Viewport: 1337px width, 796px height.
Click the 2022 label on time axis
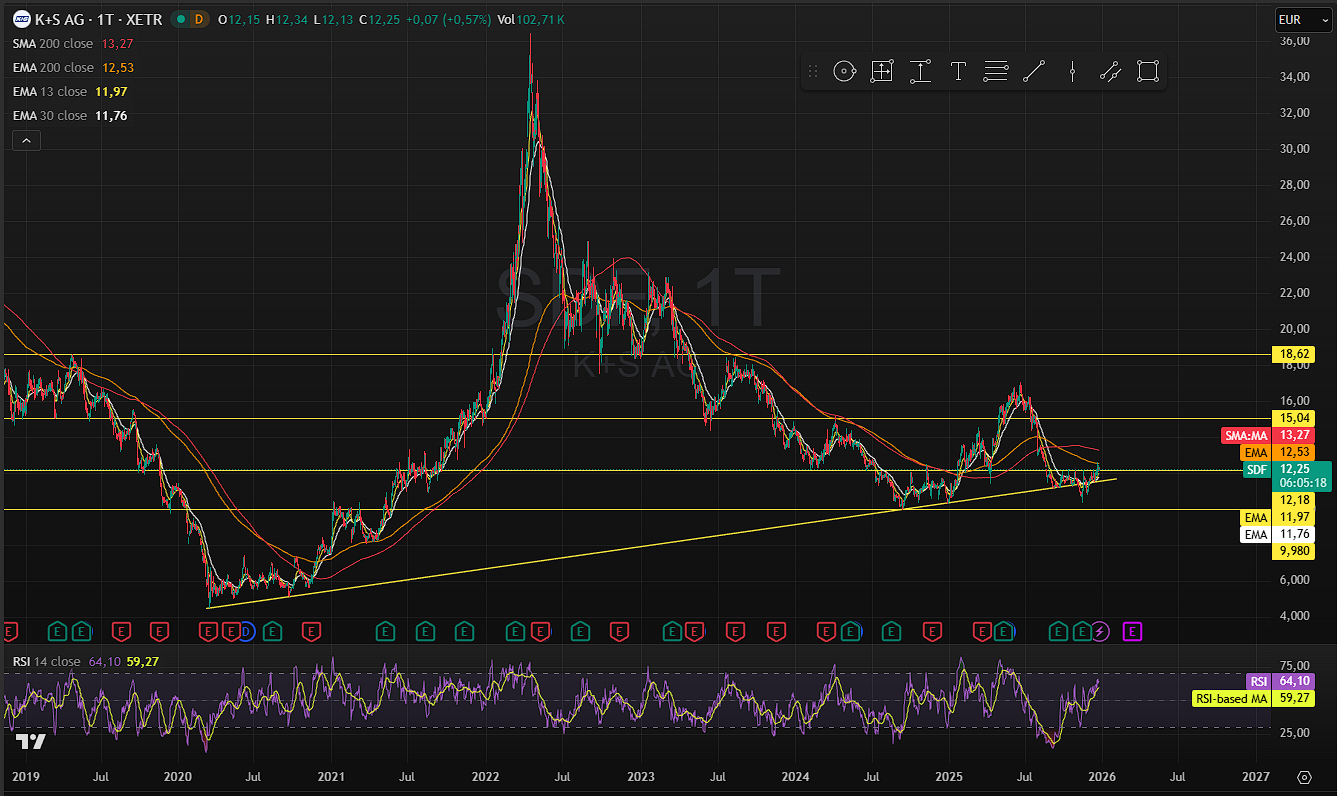tap(486, 776)
